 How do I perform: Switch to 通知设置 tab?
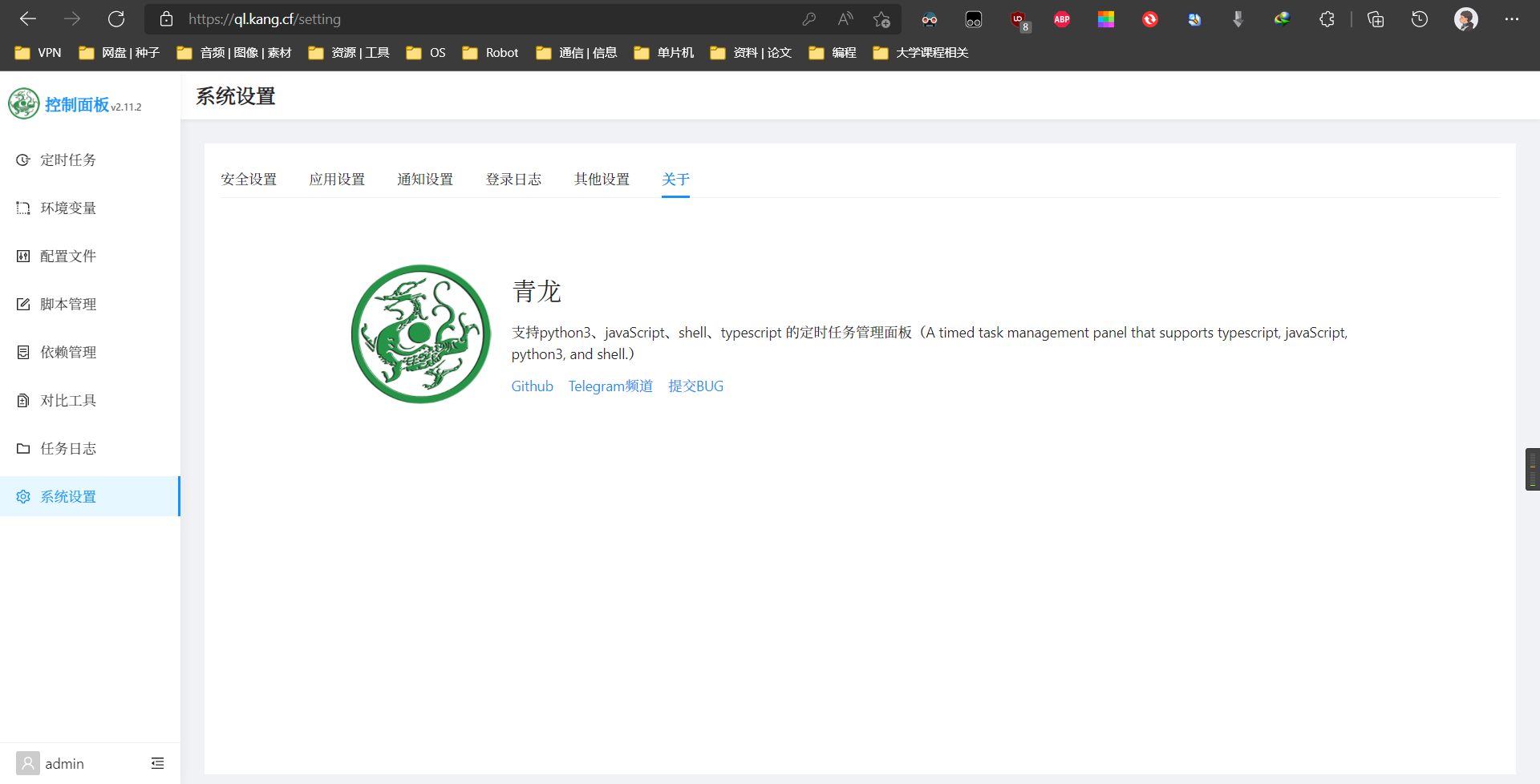(x=425, y=179)
